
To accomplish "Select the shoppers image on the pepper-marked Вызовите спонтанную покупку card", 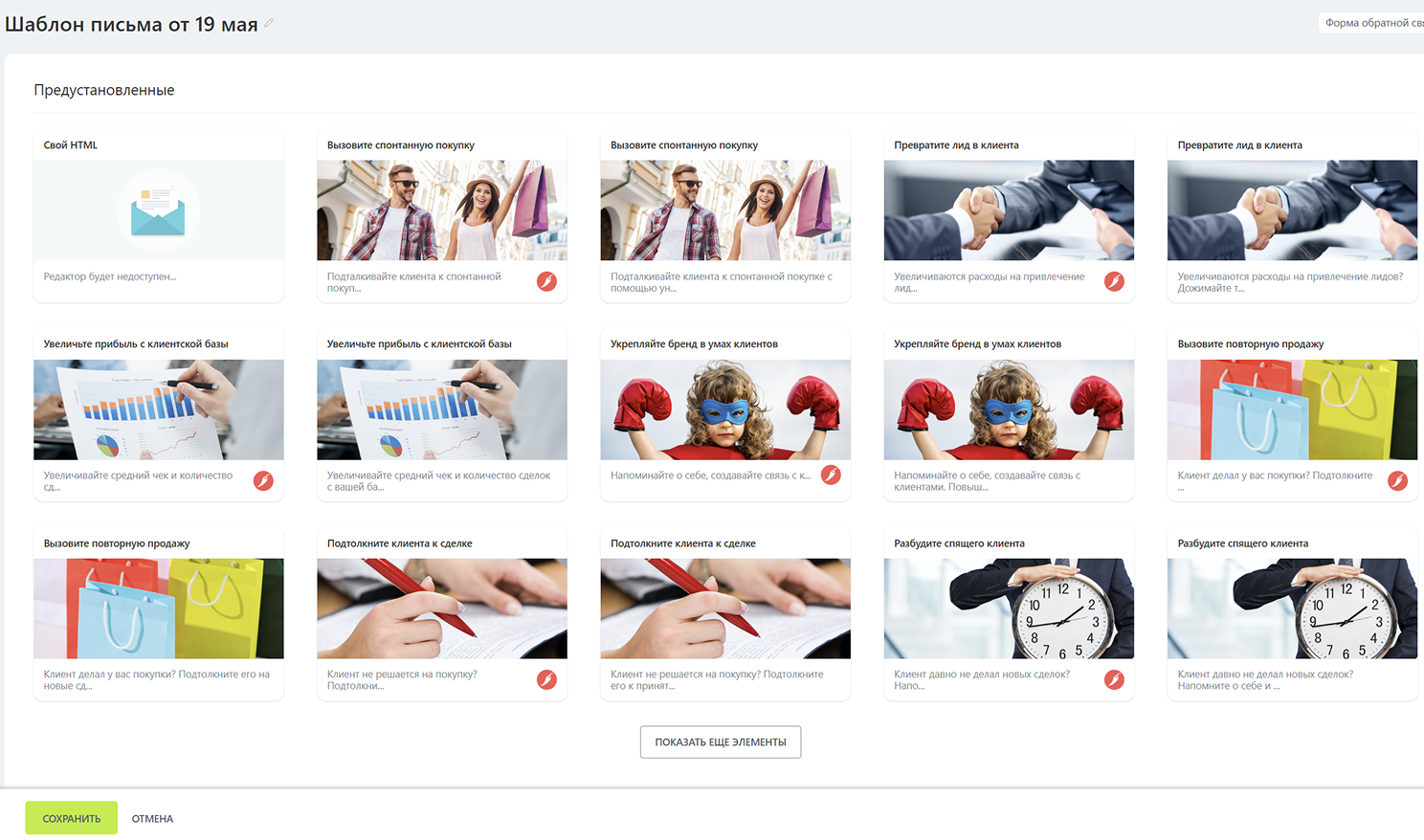I will 442,210.
